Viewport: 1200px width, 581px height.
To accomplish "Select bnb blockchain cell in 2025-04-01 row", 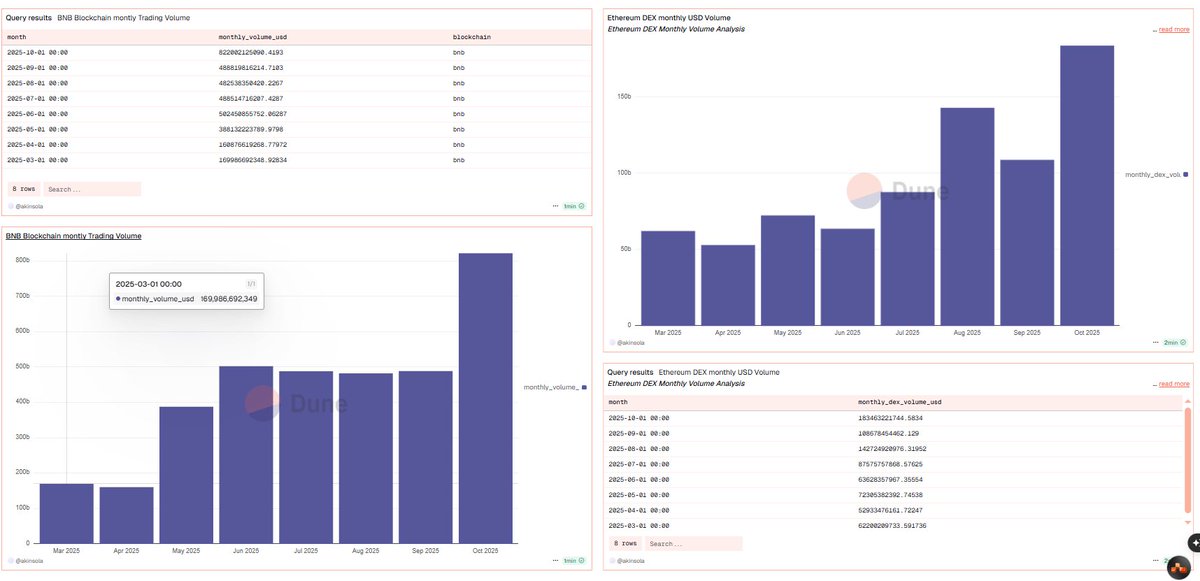I will coord(459,144).
